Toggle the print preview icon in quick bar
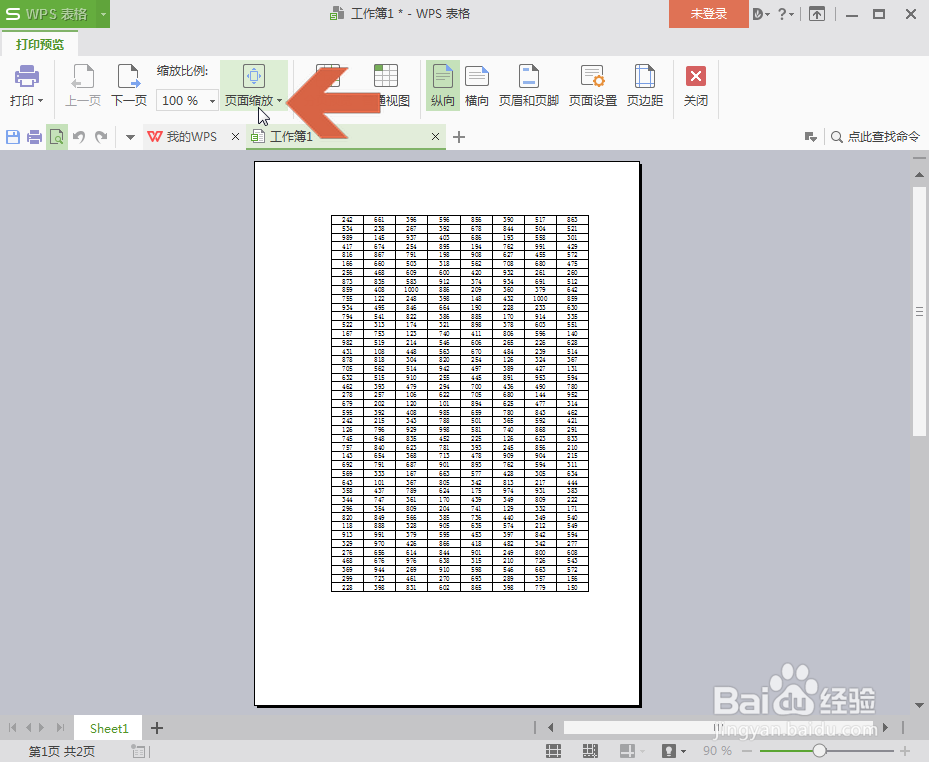The width and height of the screenshot is (929, 762). click(57, 137)
